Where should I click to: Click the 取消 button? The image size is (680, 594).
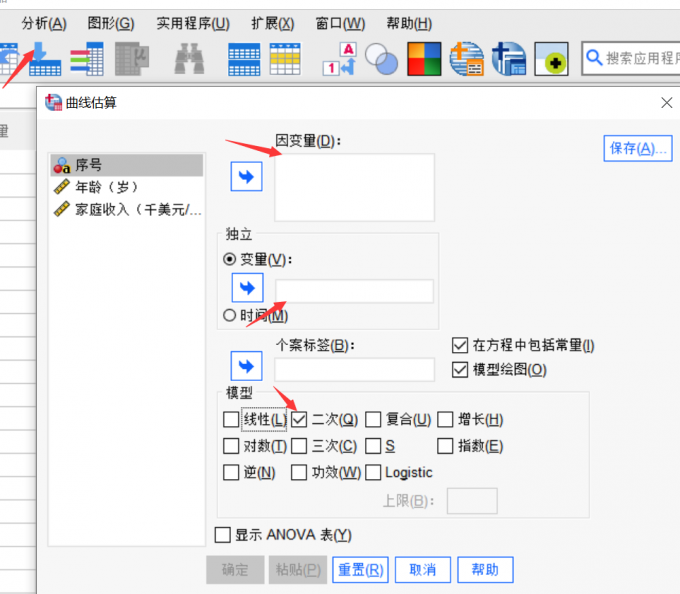point(423,570)
